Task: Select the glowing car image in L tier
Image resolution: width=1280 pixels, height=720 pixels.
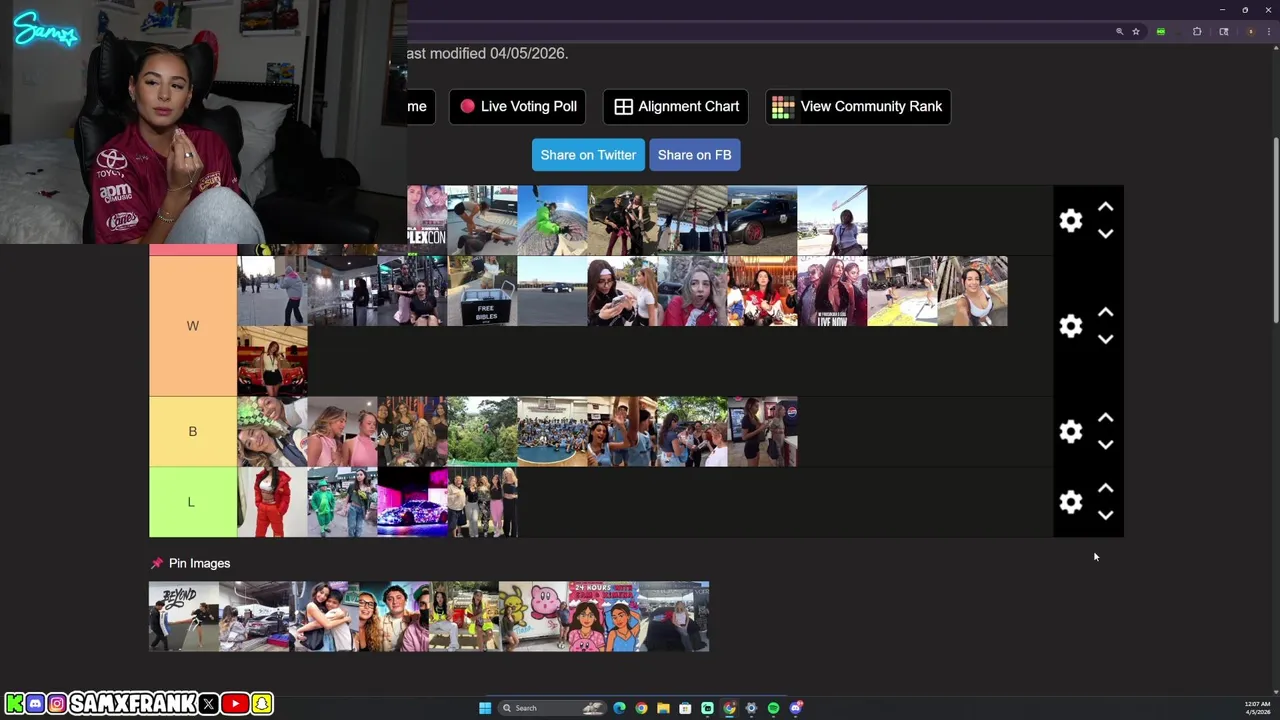Action: pos(412,502)
